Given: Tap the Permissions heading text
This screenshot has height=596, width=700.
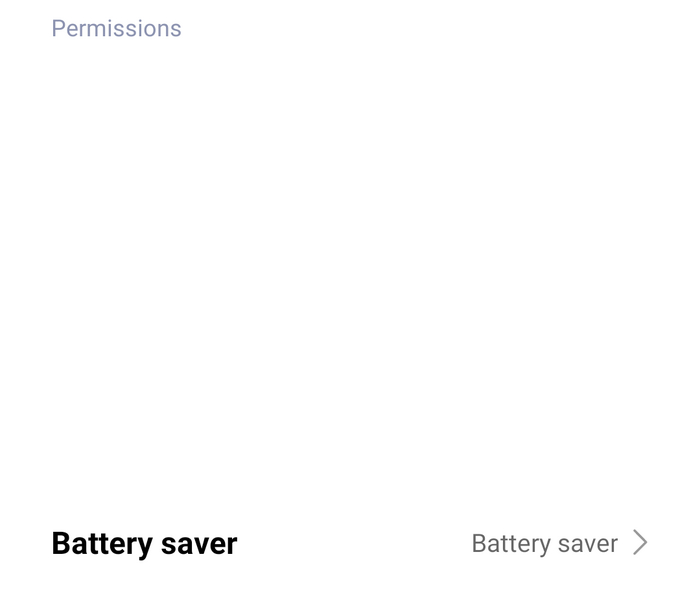Looking at the screenshot, I should [117, 29].
